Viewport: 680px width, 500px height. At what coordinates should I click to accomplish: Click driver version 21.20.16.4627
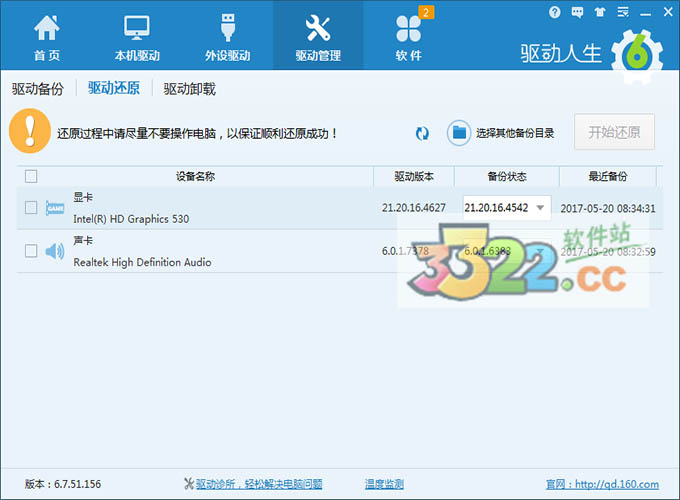413,208
